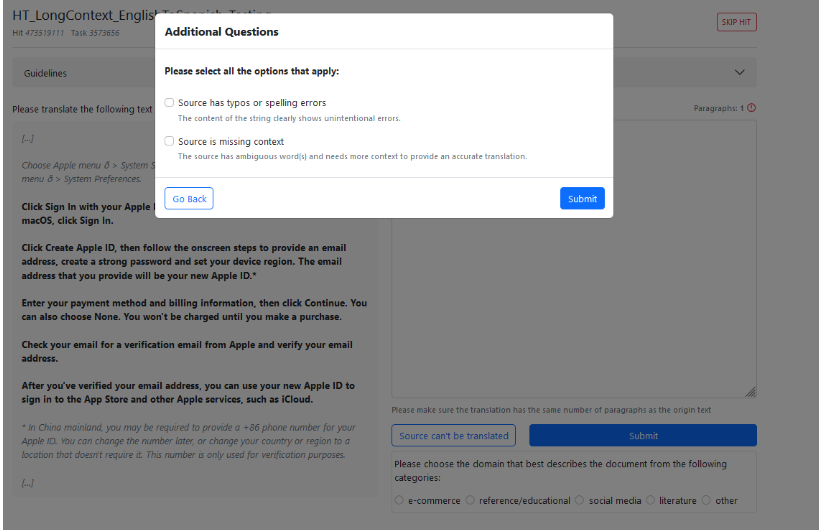Choose the reference/educational radio option
Viewport: 819px width, 530px height.
[x=471, y=500]
